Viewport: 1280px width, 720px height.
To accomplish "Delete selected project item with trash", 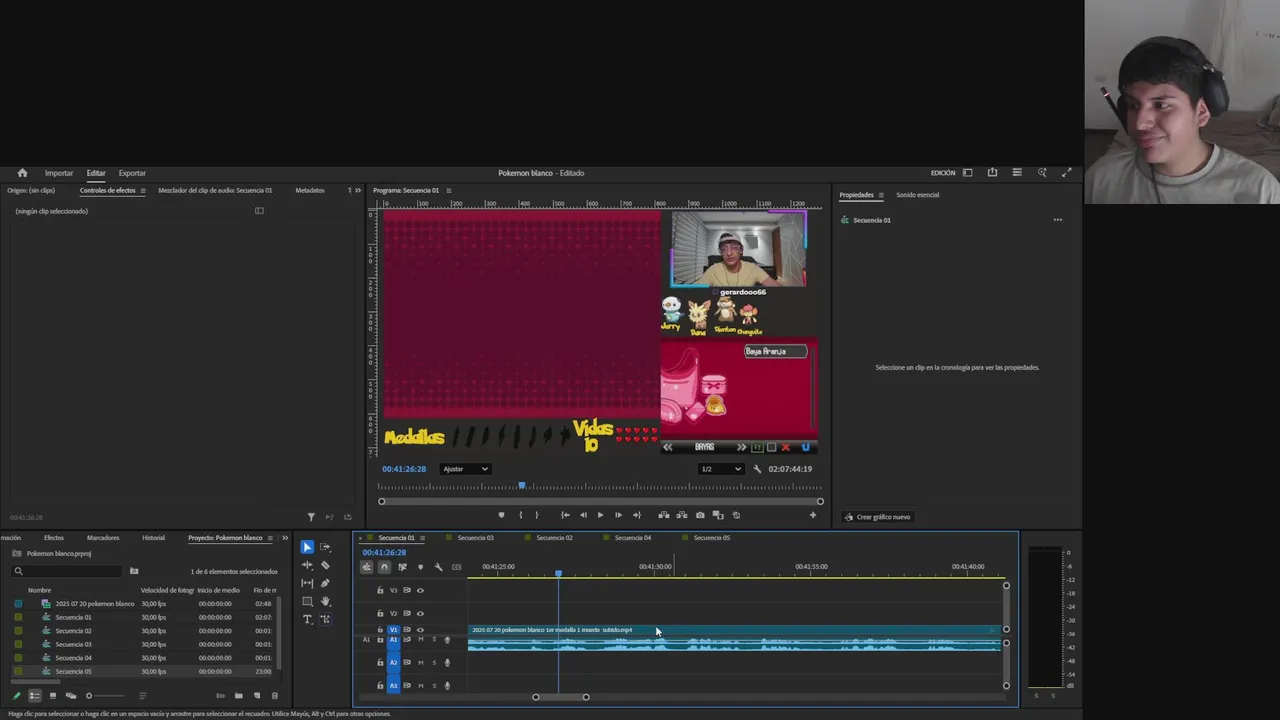I will click(275, 696).
